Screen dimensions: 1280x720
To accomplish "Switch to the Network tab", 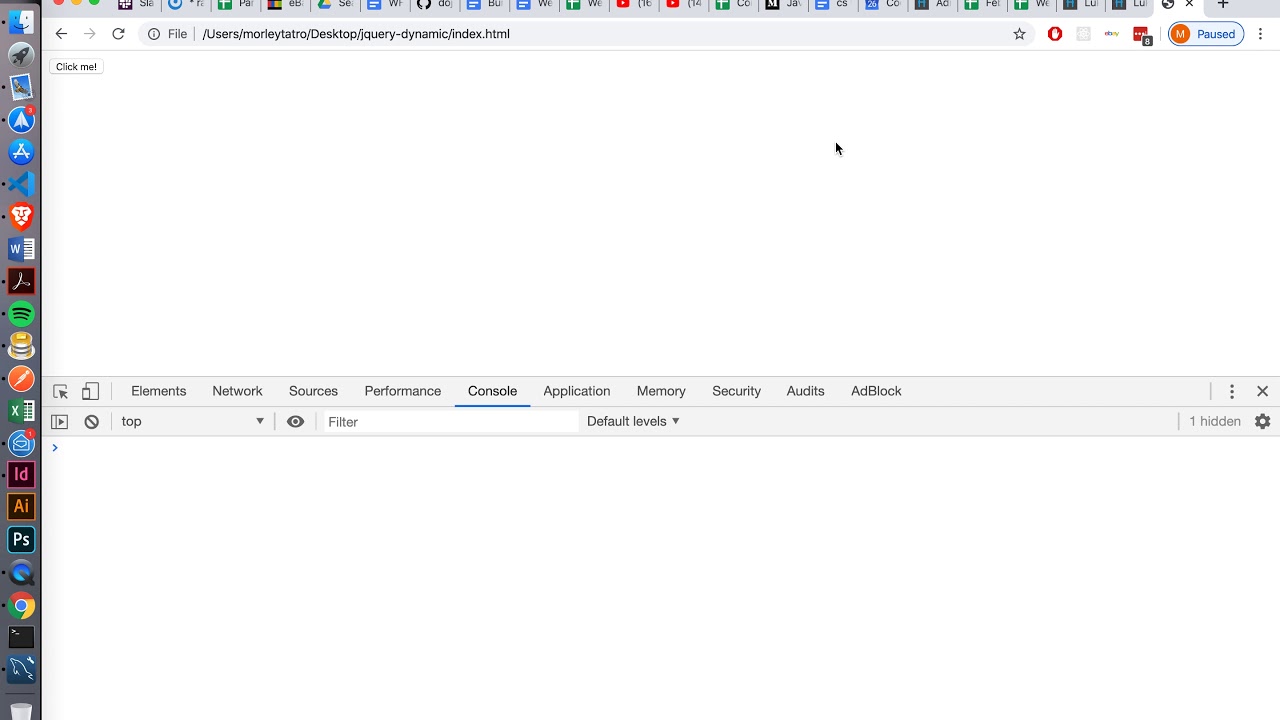I will tap(237, 391).
